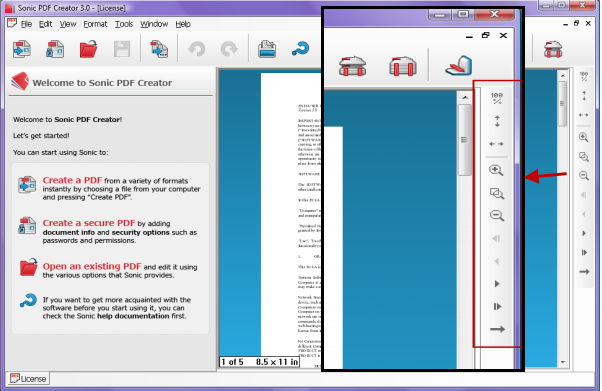
Task: Click the red Open folder toolbar icon
Action: pos(88,49)
